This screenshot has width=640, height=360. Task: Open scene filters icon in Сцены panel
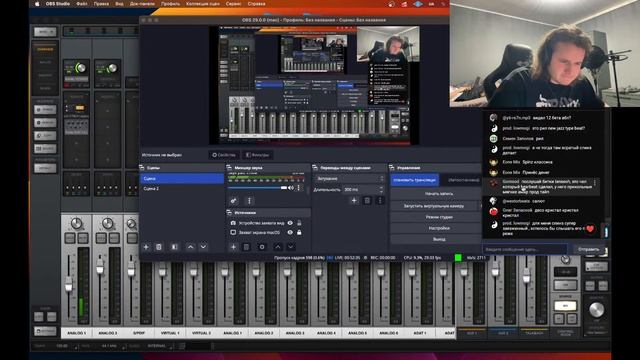click(174, 247)
